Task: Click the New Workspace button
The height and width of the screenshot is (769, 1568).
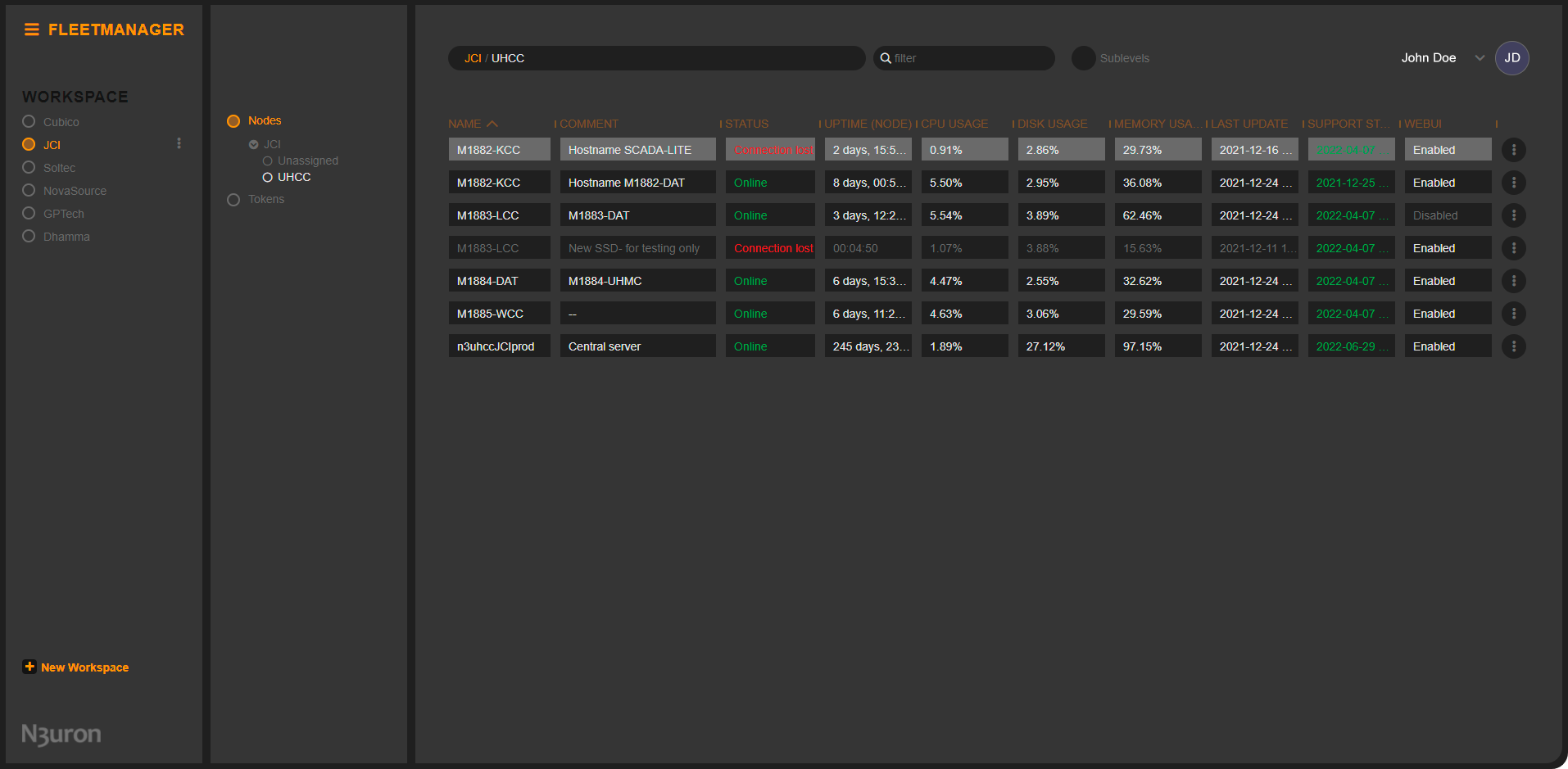Action: click(x=84, y=667)
